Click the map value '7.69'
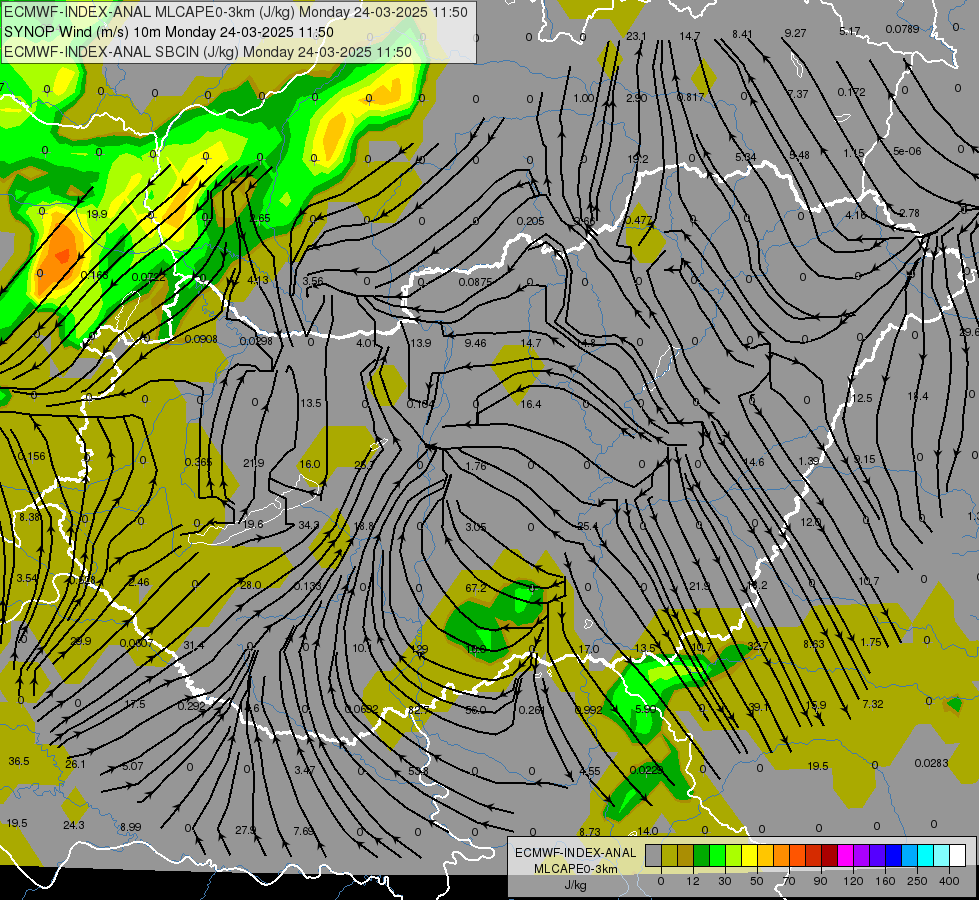Viewport: 979px width, 900px height. click(303, 831)
